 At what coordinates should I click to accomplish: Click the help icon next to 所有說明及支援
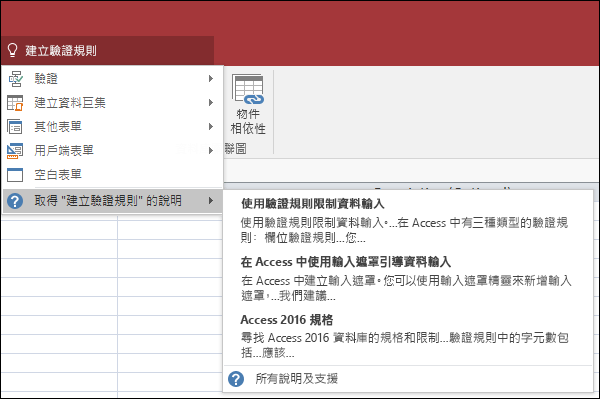click(236, 379)
